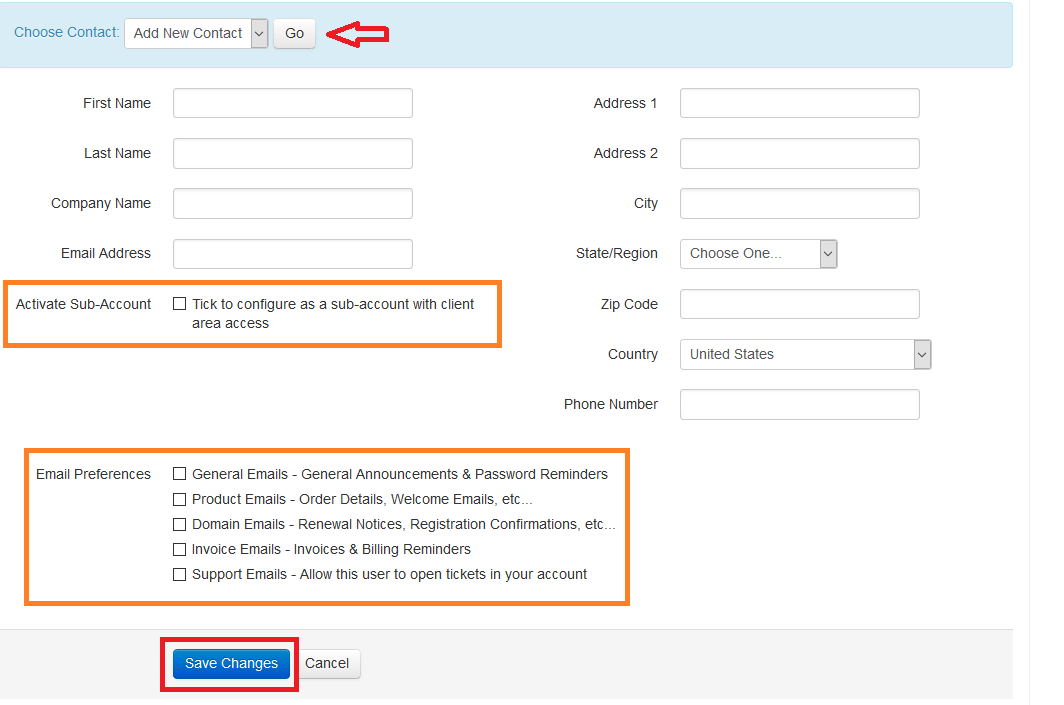The image size is (1064, 705).
Task: Click the Address 1 field
Action: tap(799, 103)
